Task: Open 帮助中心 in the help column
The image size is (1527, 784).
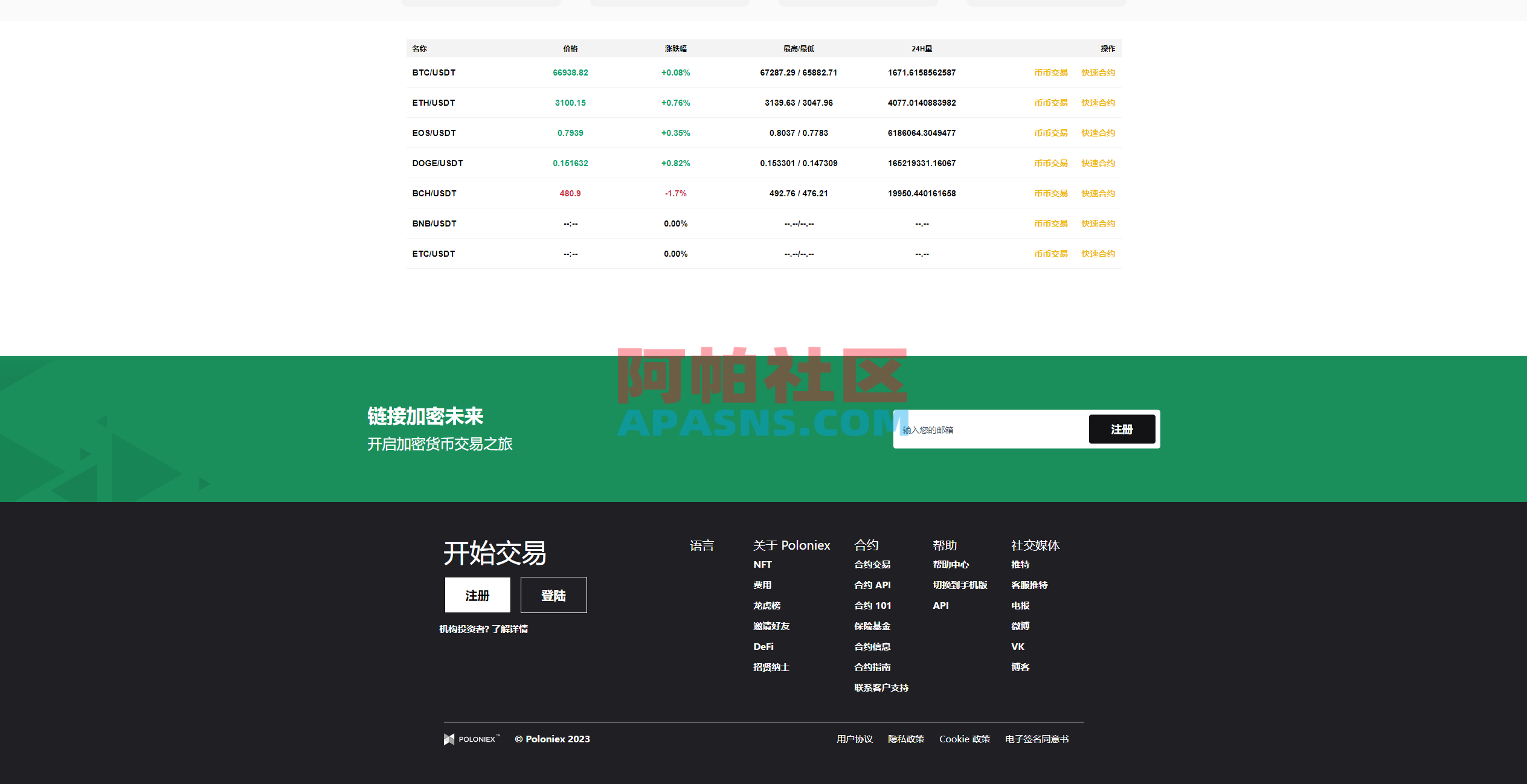Action: [x=950, y=564]
